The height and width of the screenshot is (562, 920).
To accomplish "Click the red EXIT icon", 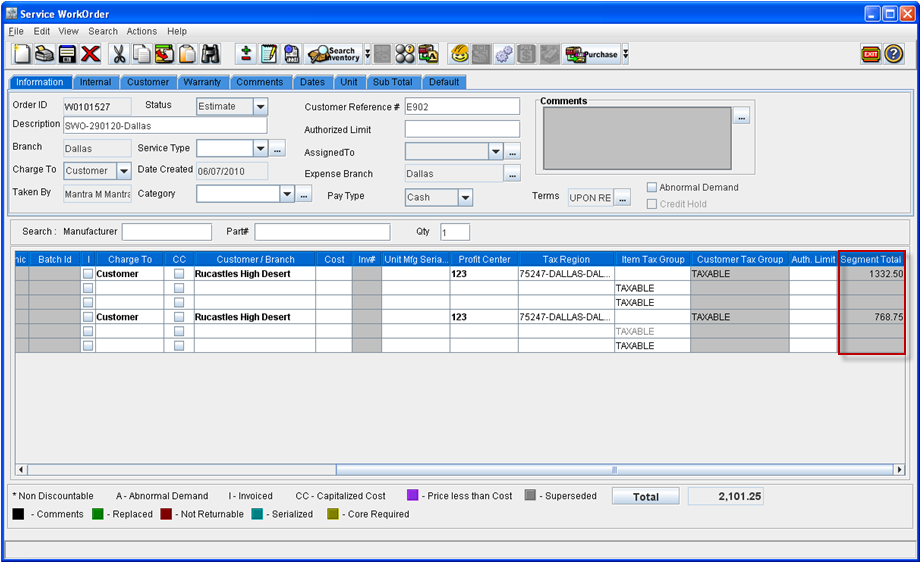I will [871, 54].
